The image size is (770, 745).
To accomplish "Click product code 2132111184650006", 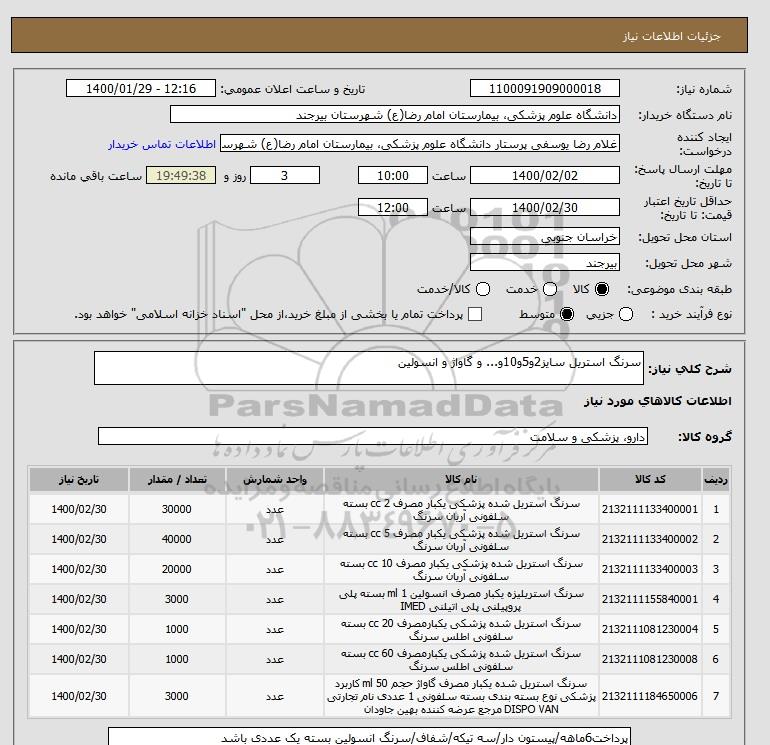I will 650,696.
